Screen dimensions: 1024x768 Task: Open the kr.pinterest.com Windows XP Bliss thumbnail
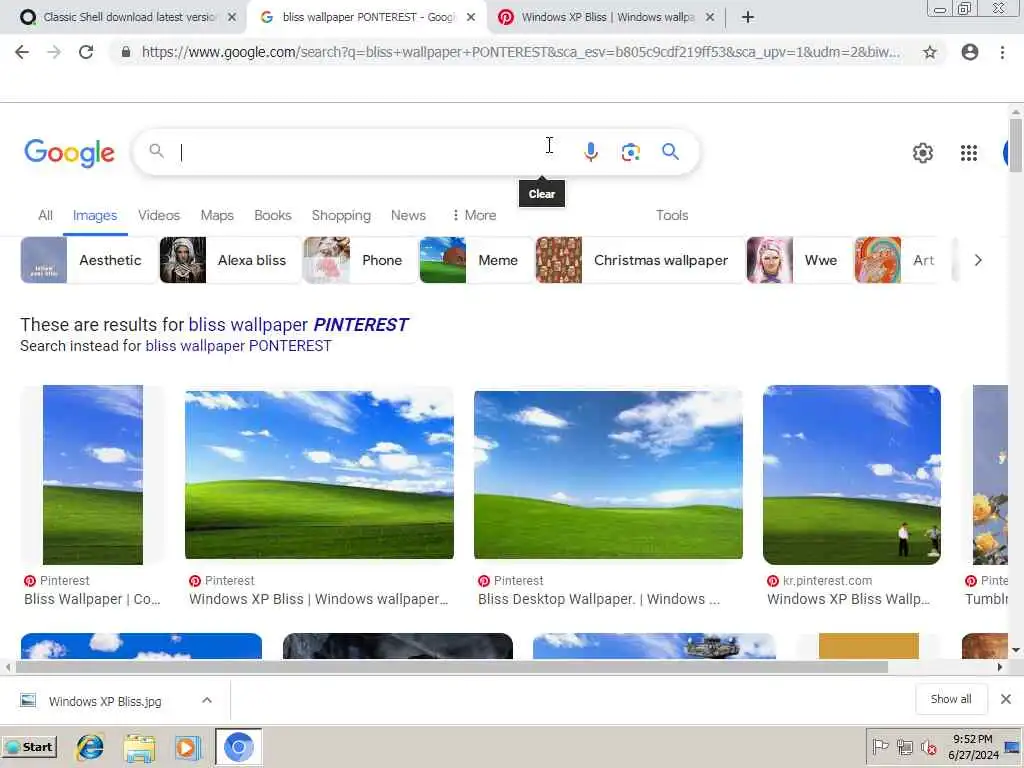pyautogui.click(x=852, y=475)
